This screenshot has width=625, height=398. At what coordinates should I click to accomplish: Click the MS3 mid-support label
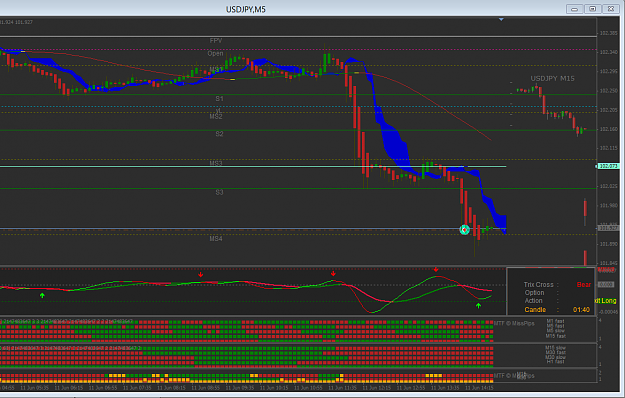click(216, 163)
